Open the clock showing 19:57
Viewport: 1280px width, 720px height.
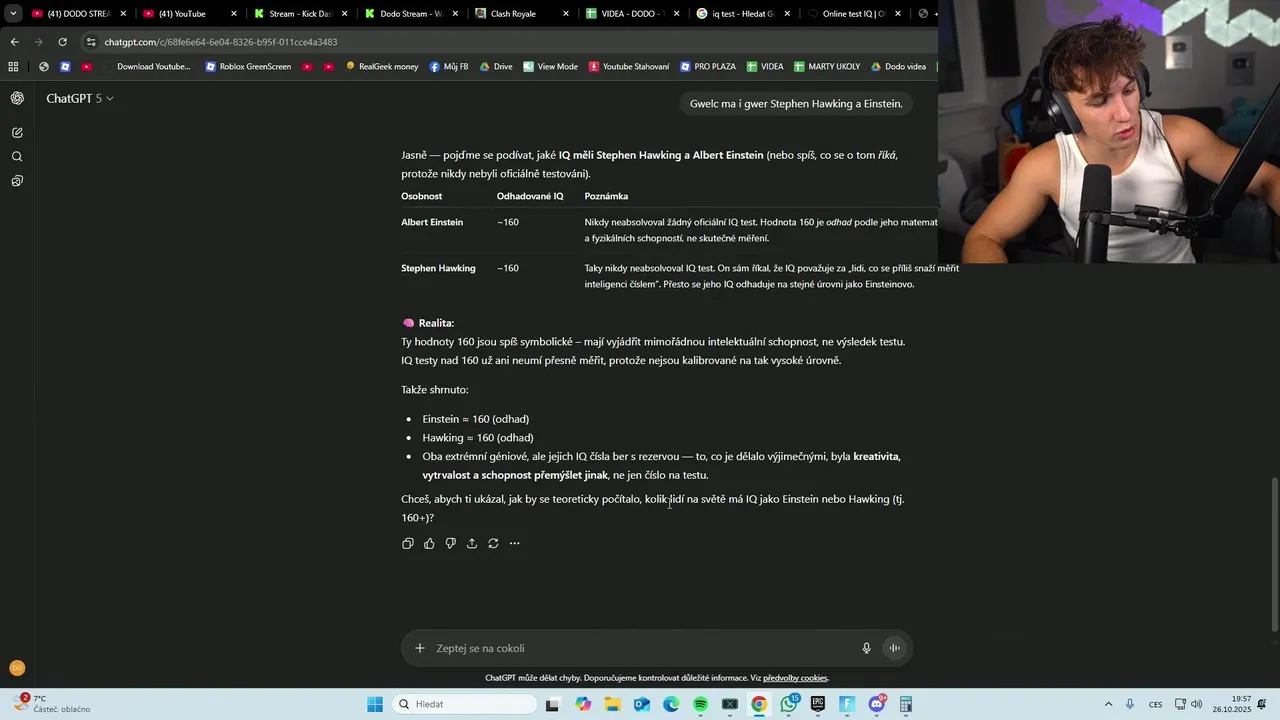(x=1232, y=704)
